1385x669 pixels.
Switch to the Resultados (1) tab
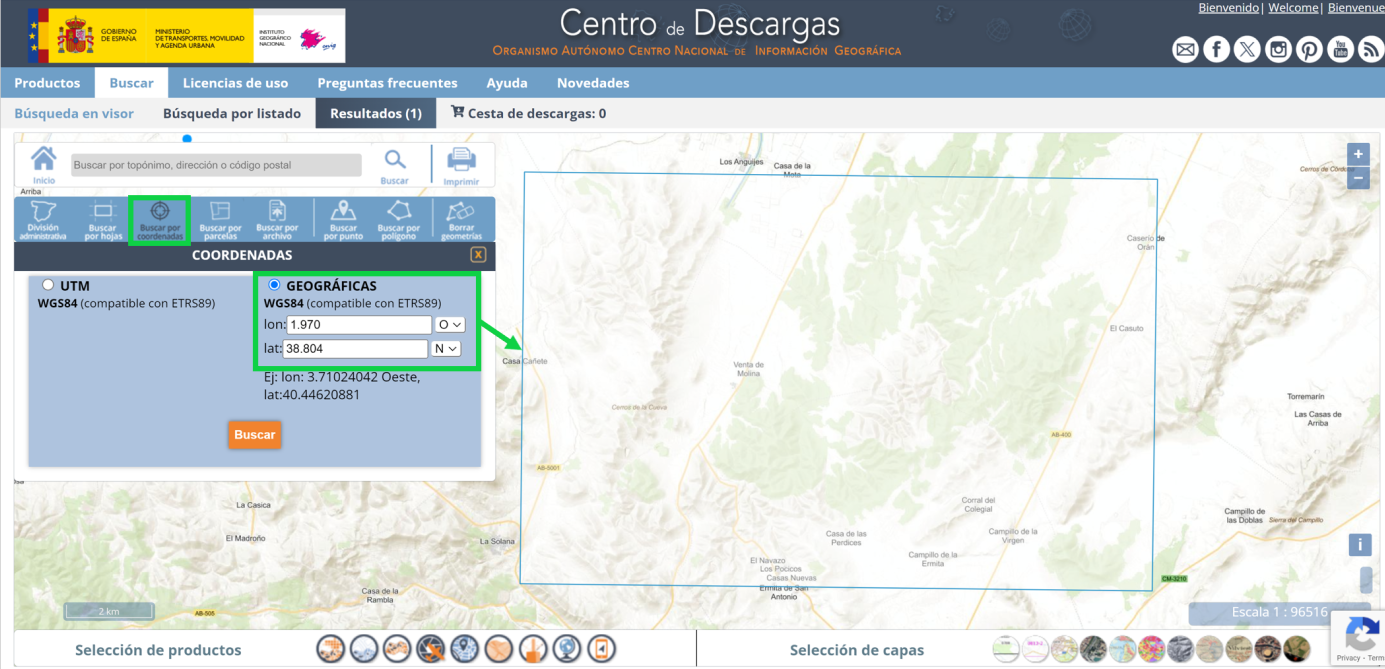[375, 113]
